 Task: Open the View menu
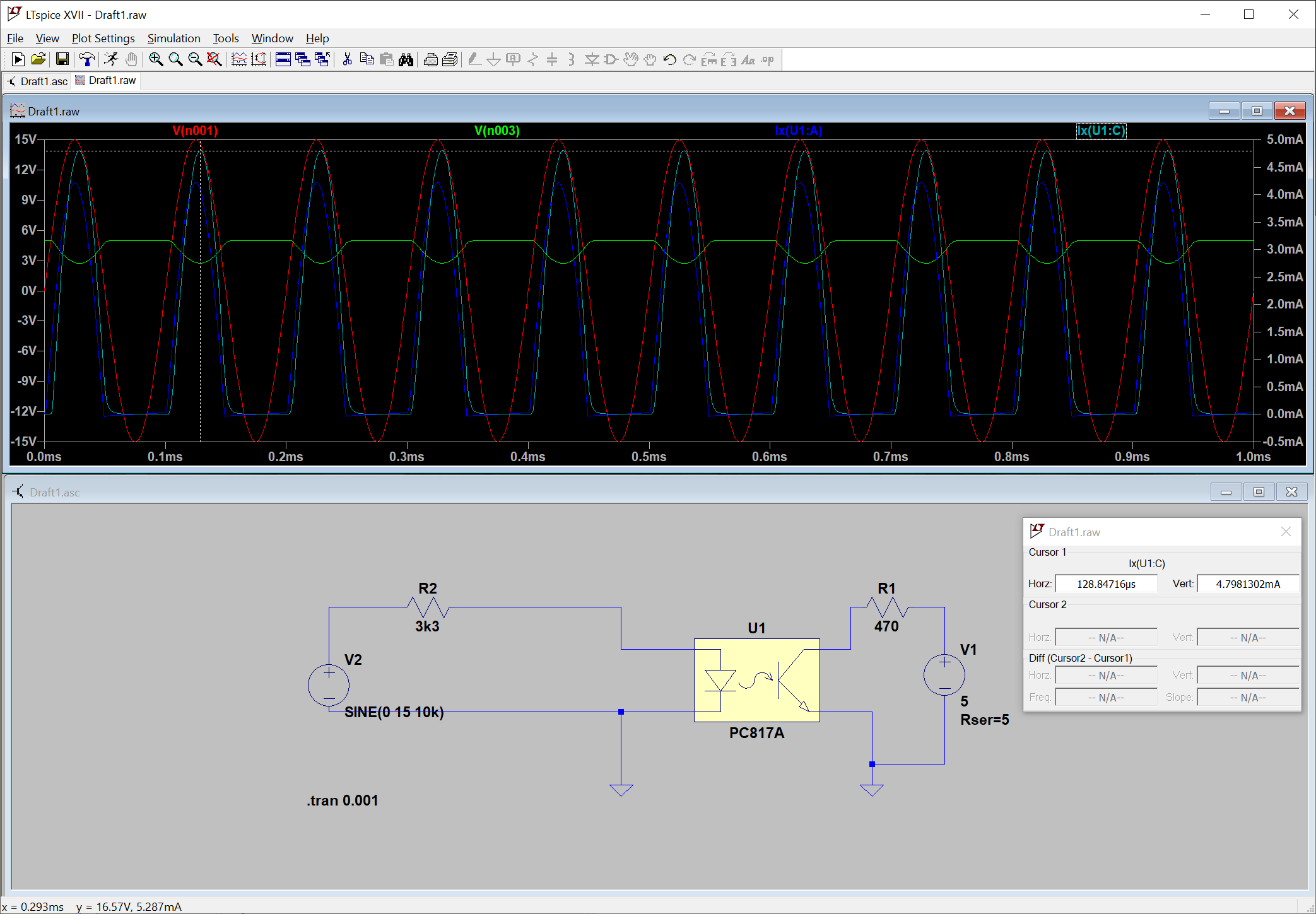[x=47, y=38]
